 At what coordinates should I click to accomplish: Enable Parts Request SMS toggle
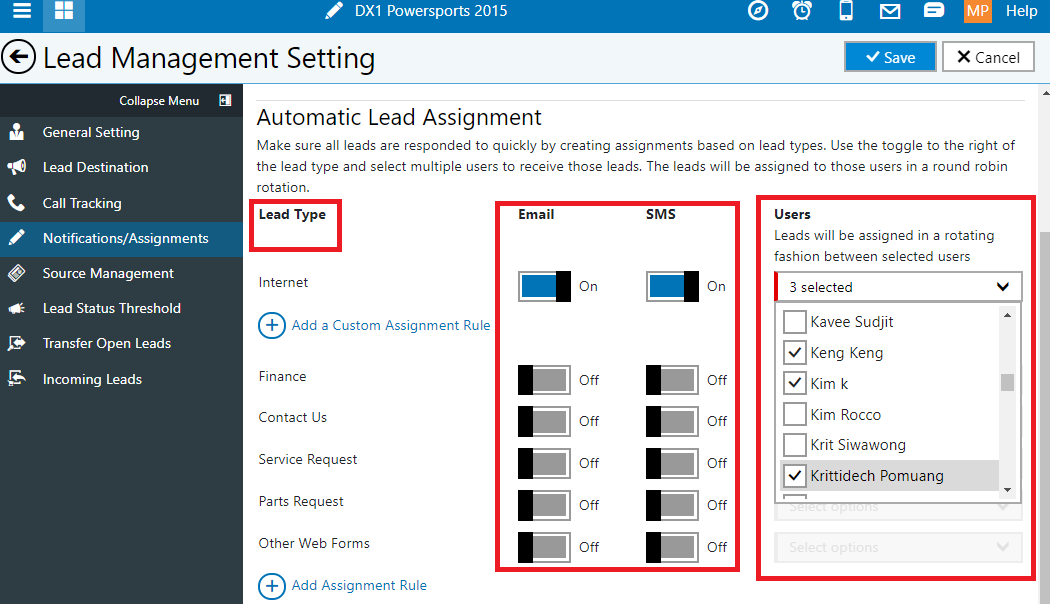(x=672, y=505)
